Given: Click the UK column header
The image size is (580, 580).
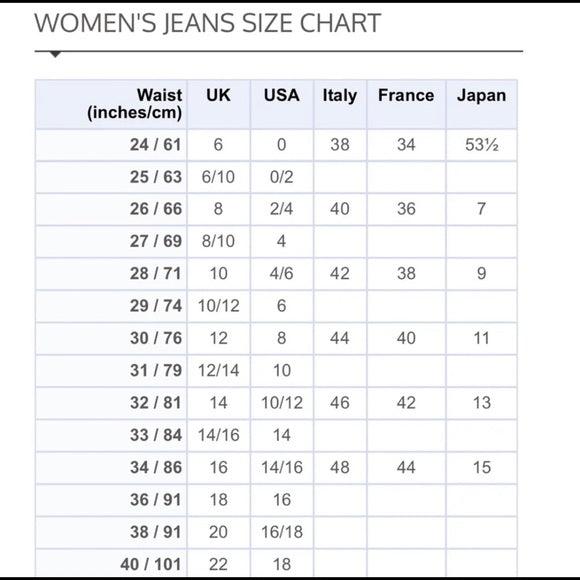Looking at the screenshot, I should [x=219, y=104].
